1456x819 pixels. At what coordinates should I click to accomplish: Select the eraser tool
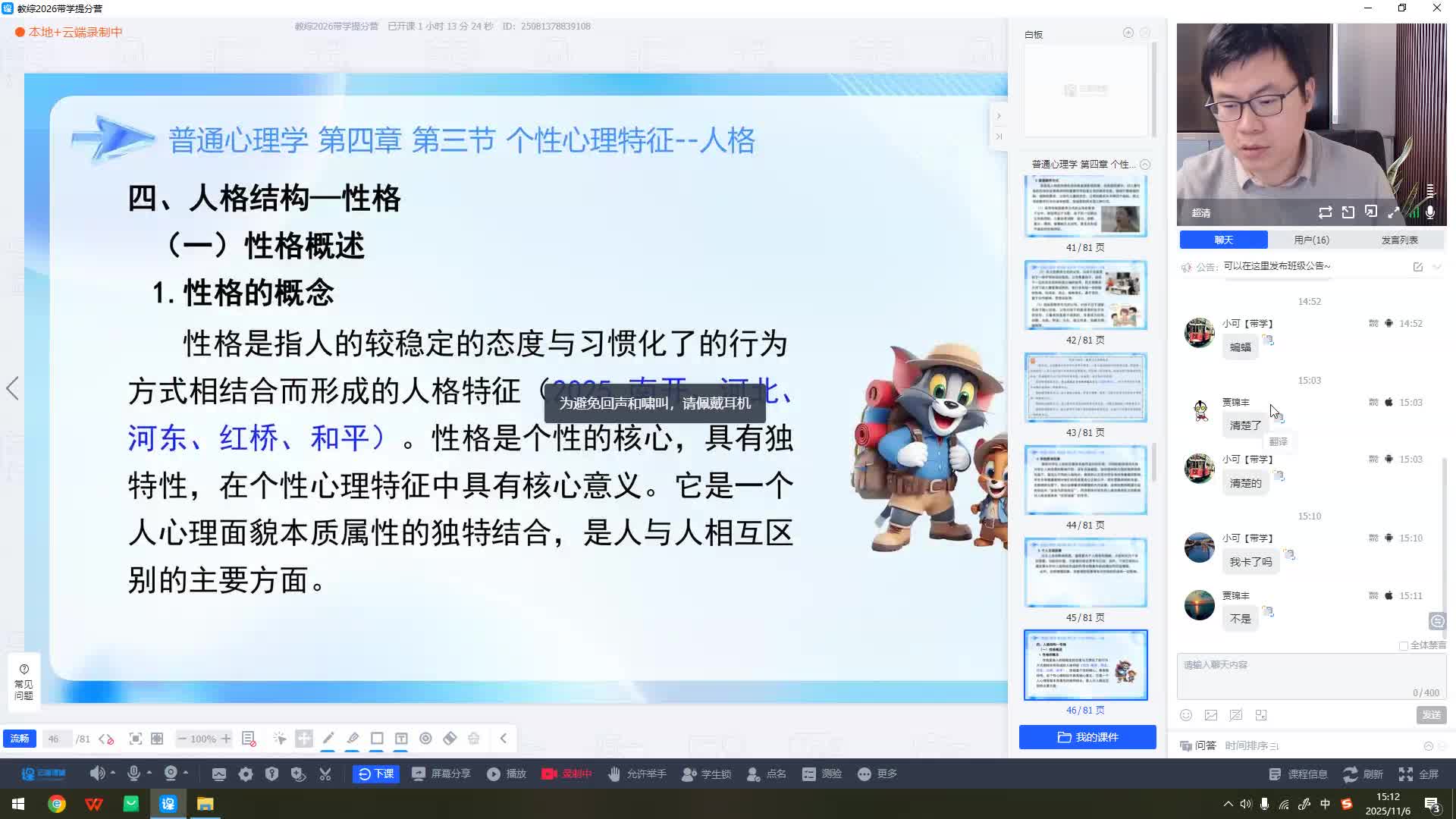pyautogui.click(x=450, y=738)
